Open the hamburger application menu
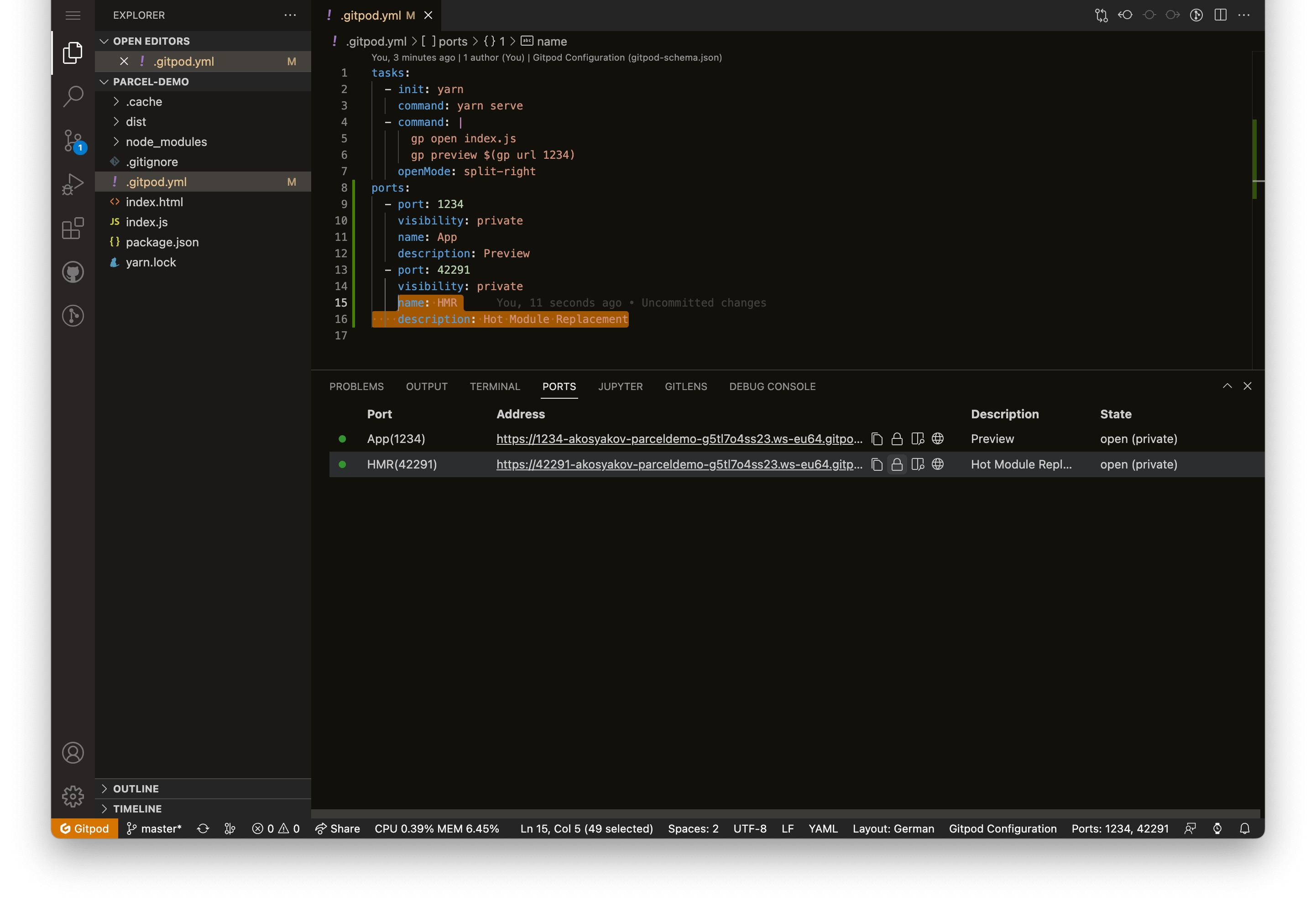 (x=73, y=16)
